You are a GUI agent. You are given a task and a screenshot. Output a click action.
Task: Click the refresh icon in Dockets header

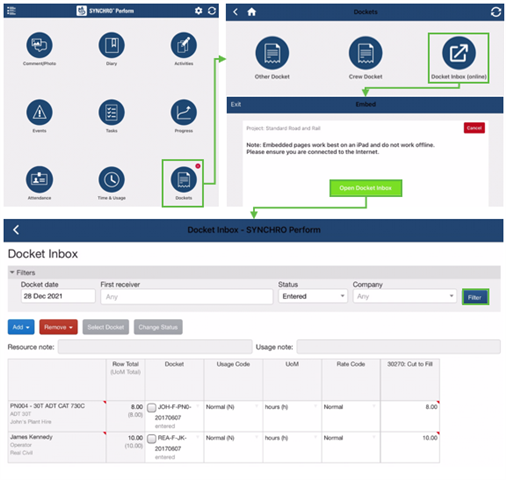pos(496,12)
